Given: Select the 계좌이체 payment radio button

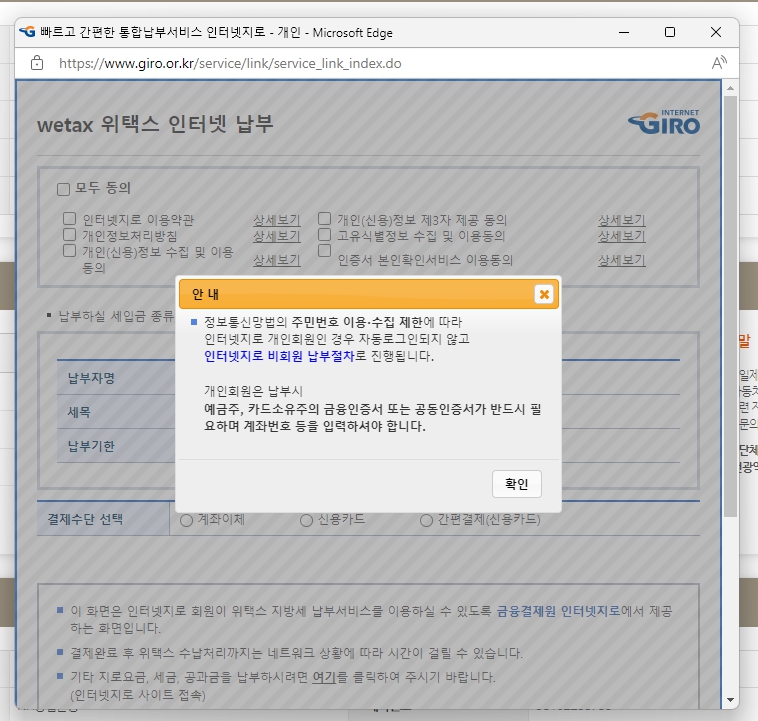Looking at the screenshot, I should (186, 521).
